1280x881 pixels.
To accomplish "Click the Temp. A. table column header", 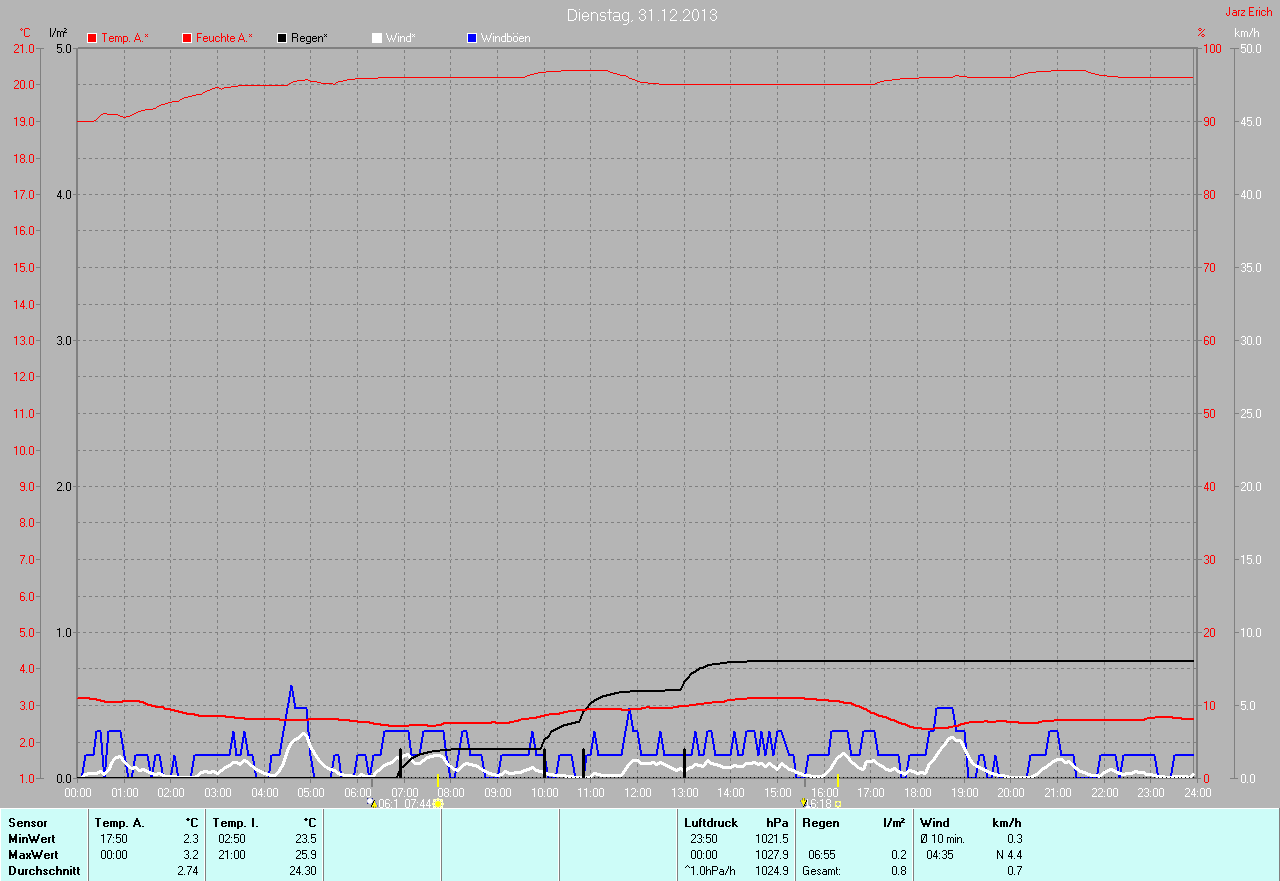I will [119, 823].
